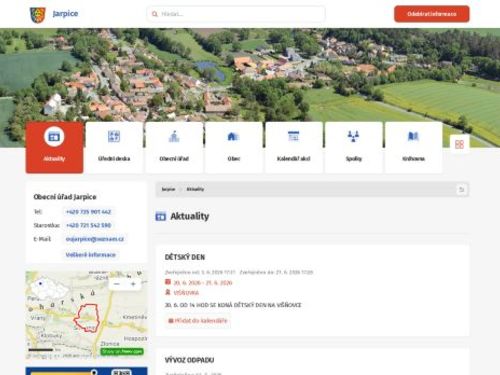The image size is (500, 375).
Task: Click the aerial village header photo
Action: [250, 75]
